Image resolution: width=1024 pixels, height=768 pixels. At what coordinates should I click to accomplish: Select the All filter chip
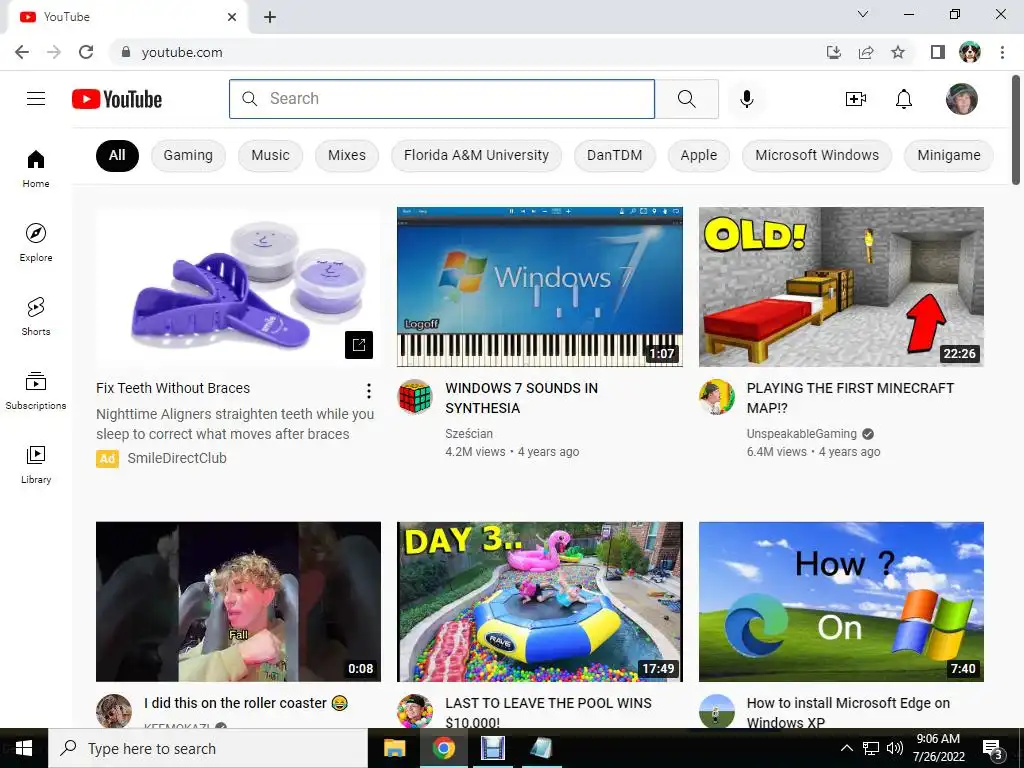pos(117,155)
